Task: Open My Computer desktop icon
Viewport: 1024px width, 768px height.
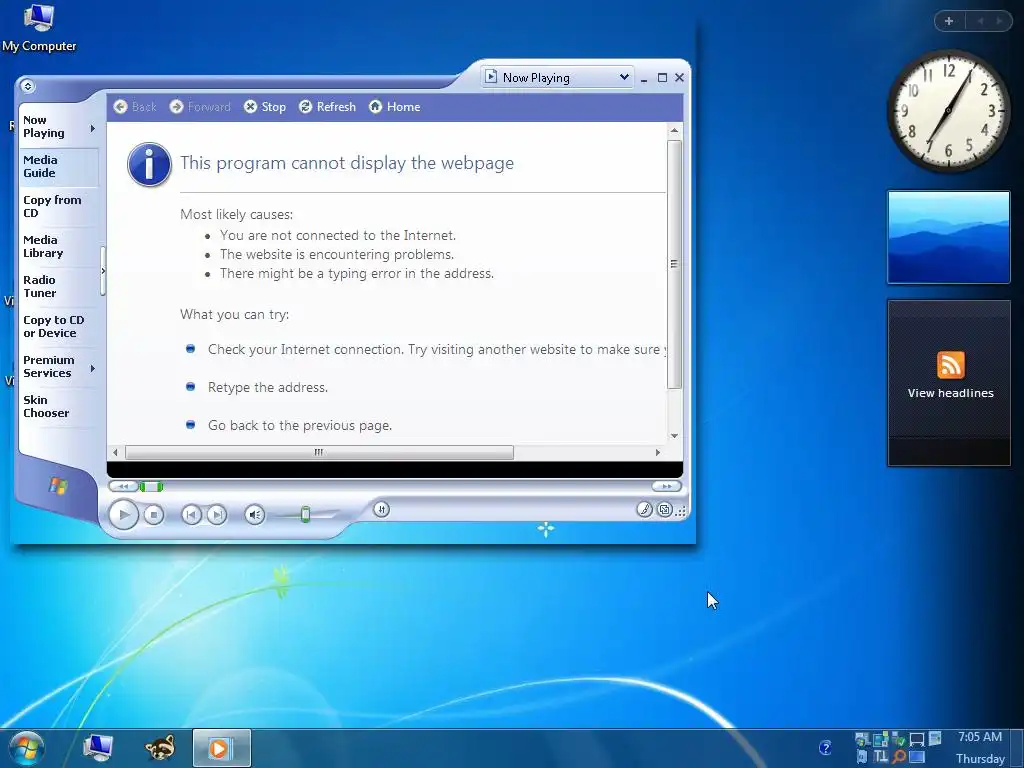Action: click(39, 27)
